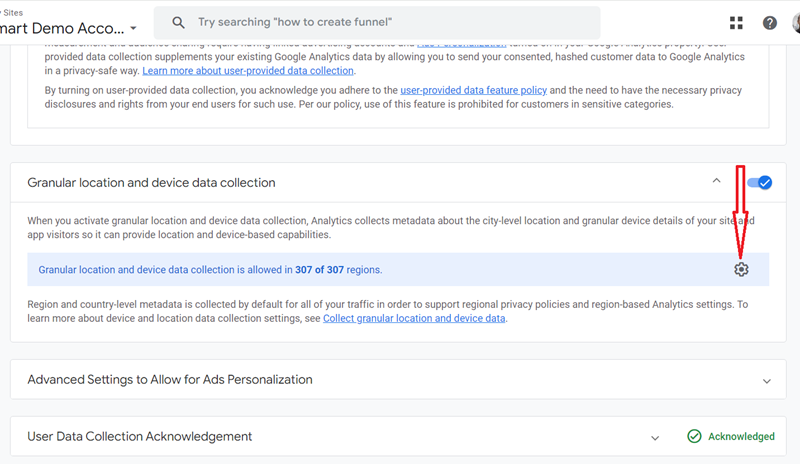Collapse Granular location and device section
Viewport: 800px width, 464px height.
pyautogui.click(x=716, y=180)
